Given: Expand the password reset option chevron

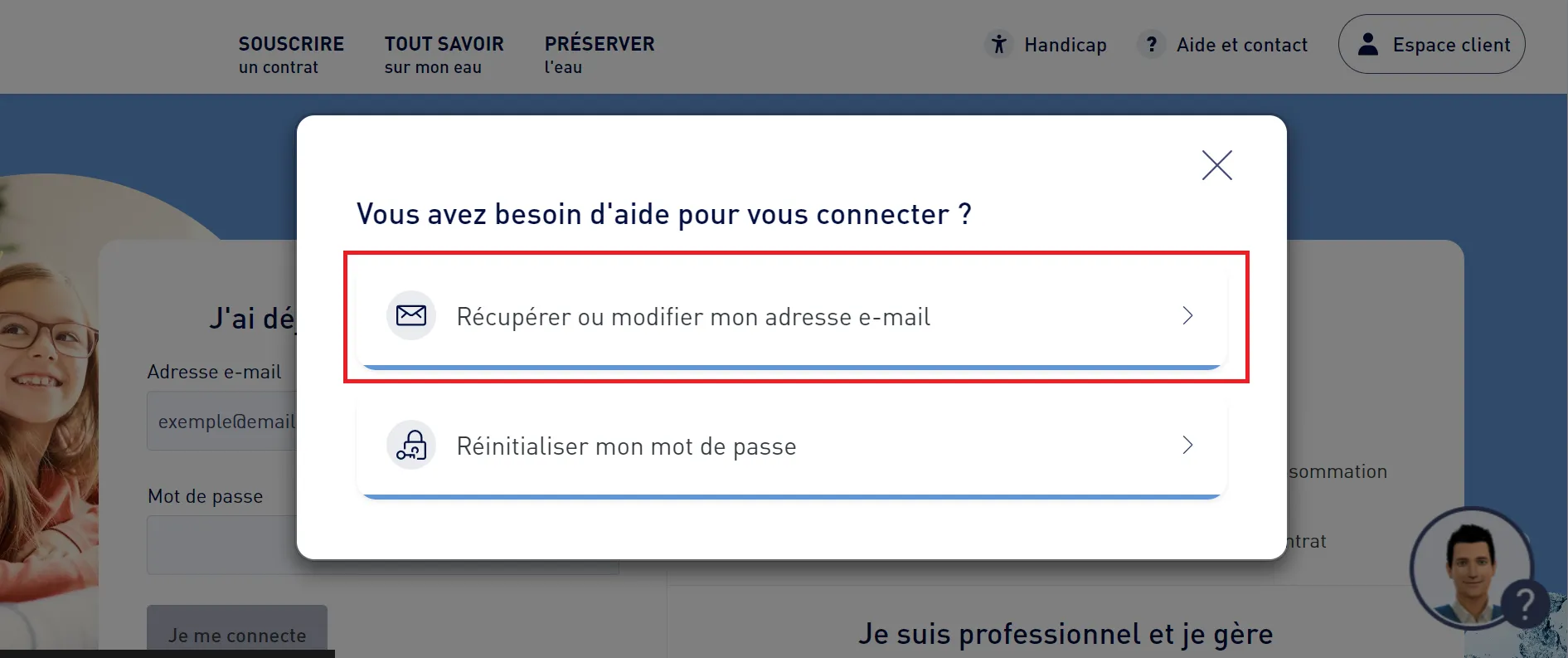Looking at the screenshot, I should coord(1187,446).
